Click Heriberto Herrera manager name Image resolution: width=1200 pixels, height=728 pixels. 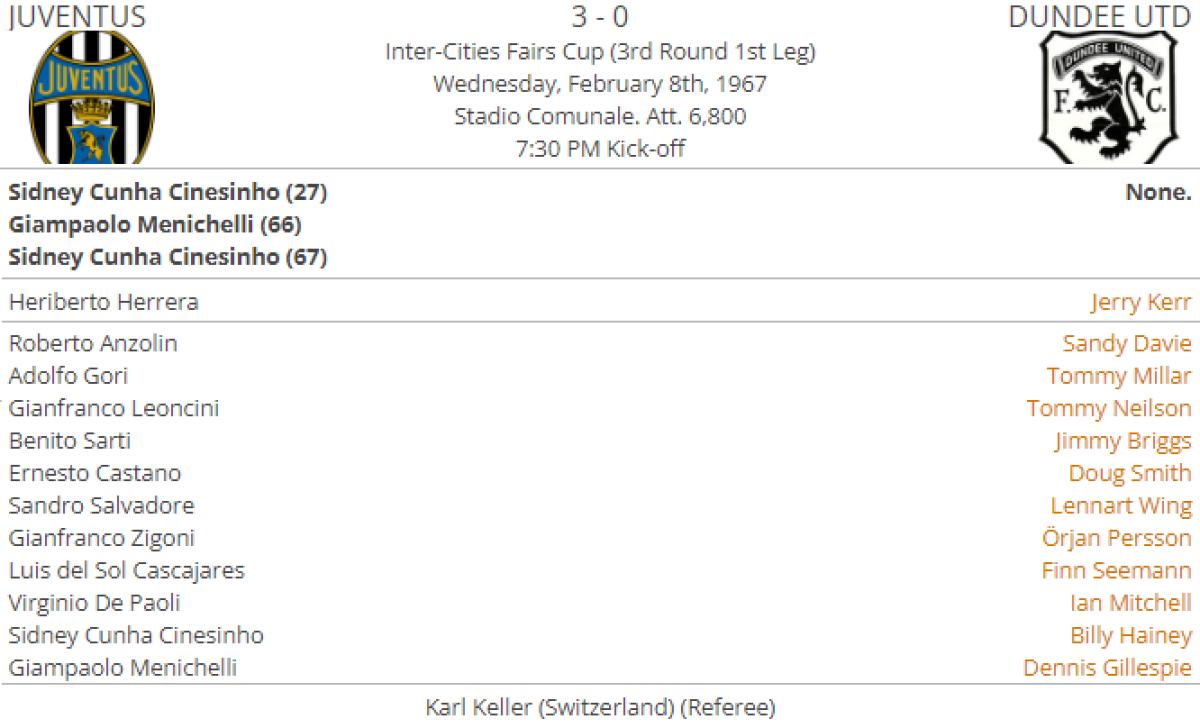point(103,302)
